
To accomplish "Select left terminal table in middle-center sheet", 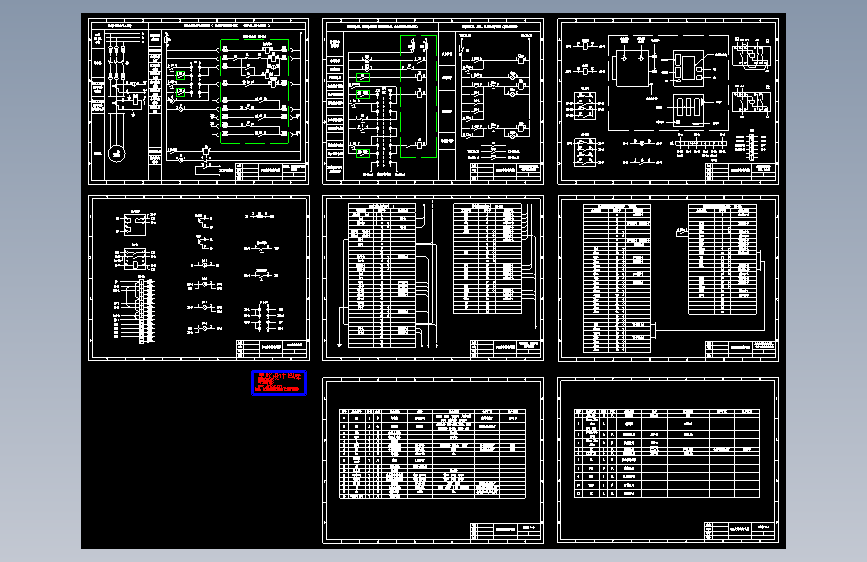I will 382,275.
